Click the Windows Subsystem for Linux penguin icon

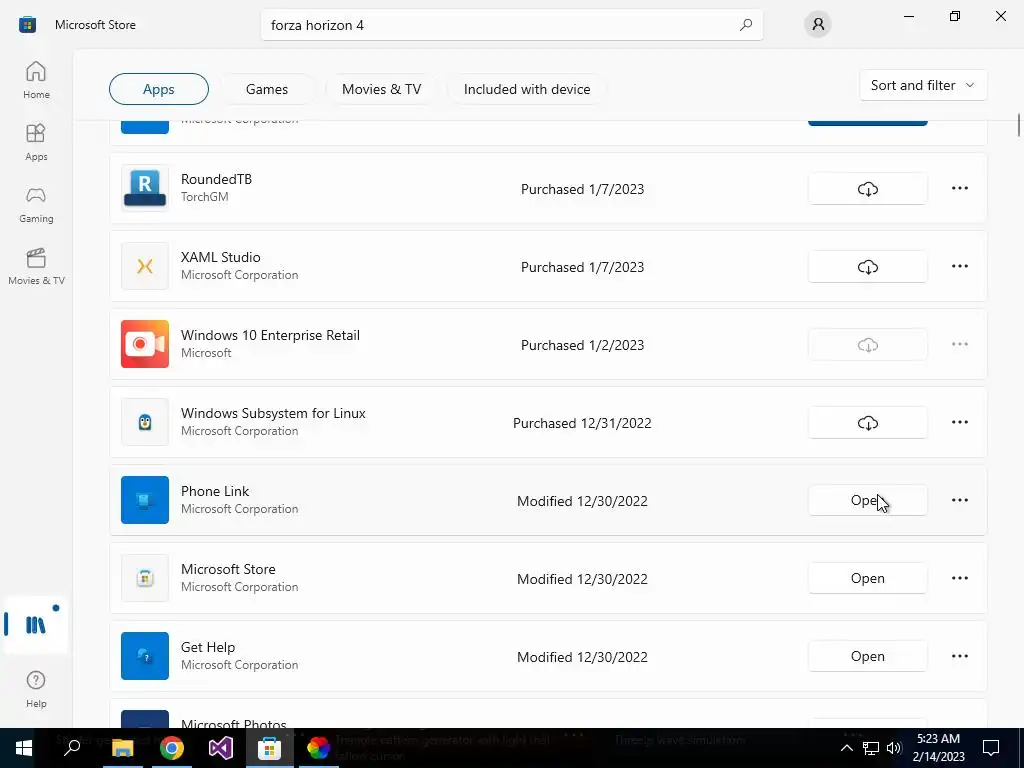tap(145, 422)
